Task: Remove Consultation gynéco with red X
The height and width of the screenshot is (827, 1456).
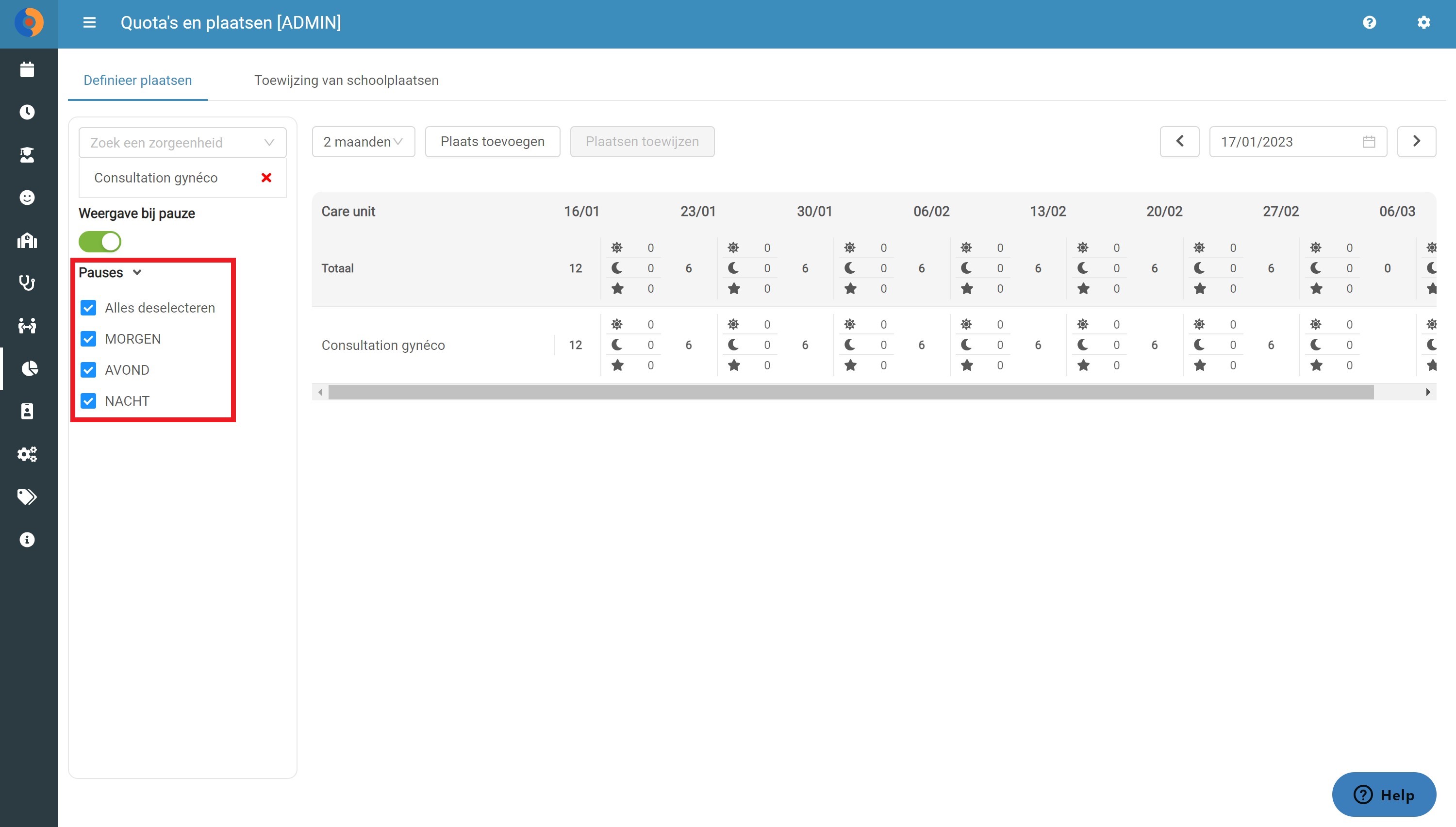Action: 266,178
